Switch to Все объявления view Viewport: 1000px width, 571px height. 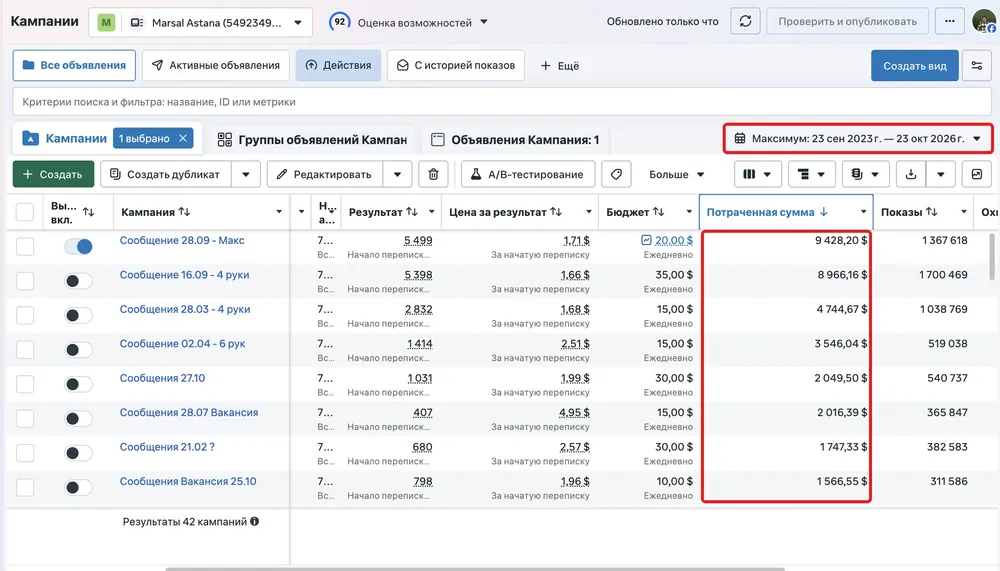[x=74, y=65]
